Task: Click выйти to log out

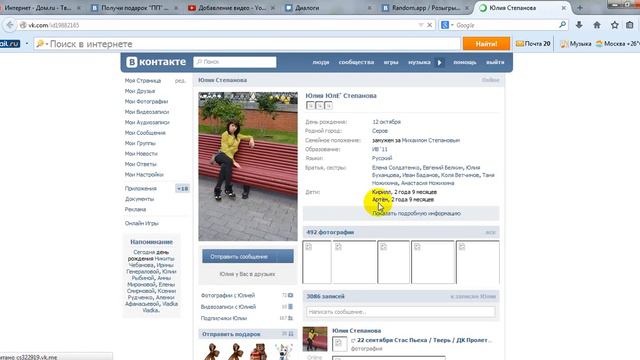Action: 495,62
